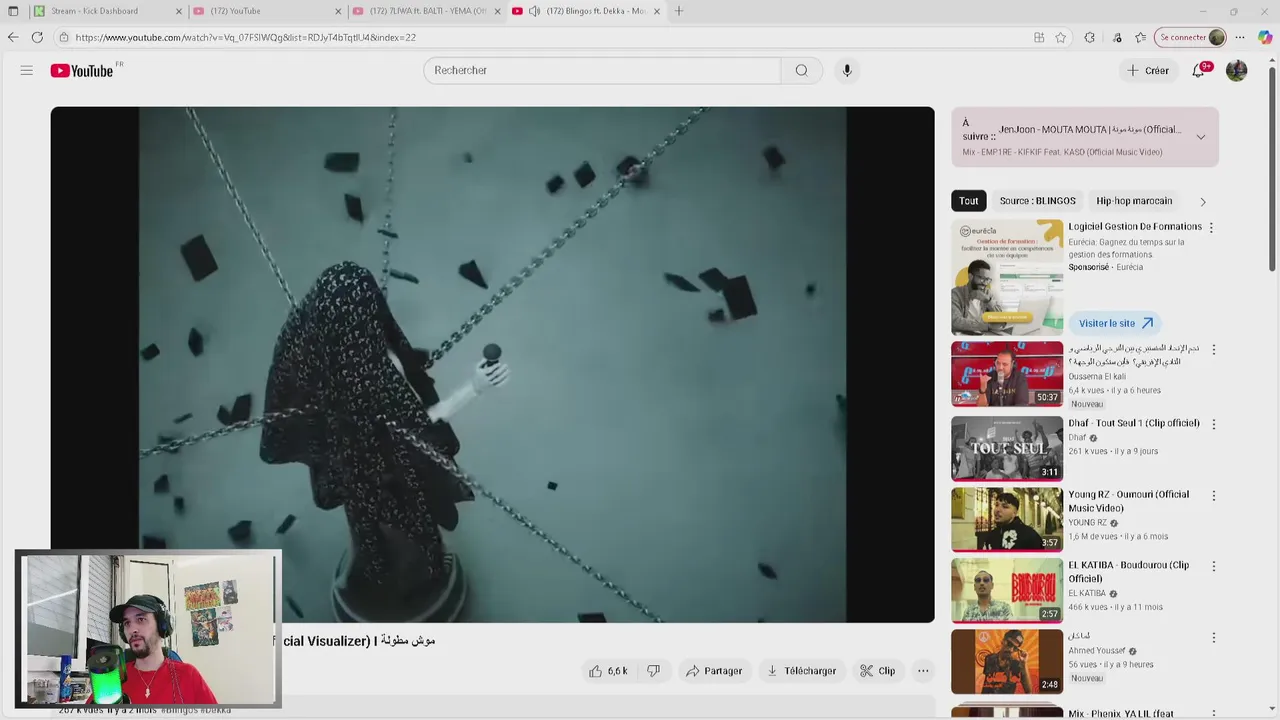
Task: Click the Eurécia ad thumbnail image
Action: [x=1007, y=278]
